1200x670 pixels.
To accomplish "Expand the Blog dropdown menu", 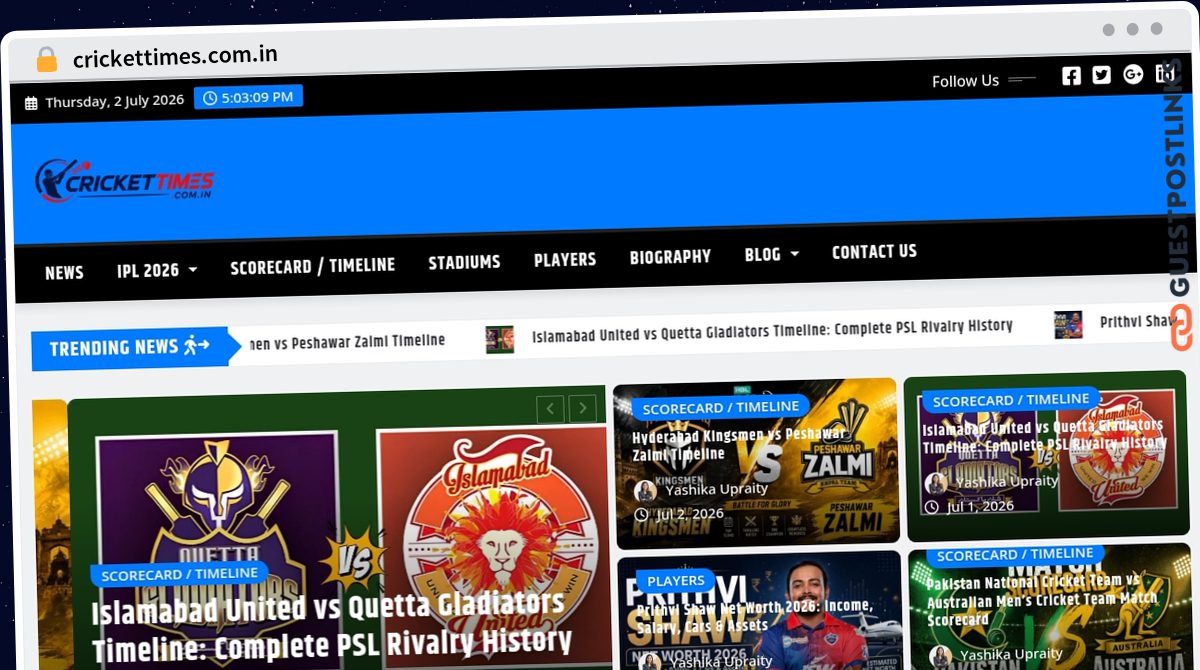I will pyautogui.click(x=771, y=254).
